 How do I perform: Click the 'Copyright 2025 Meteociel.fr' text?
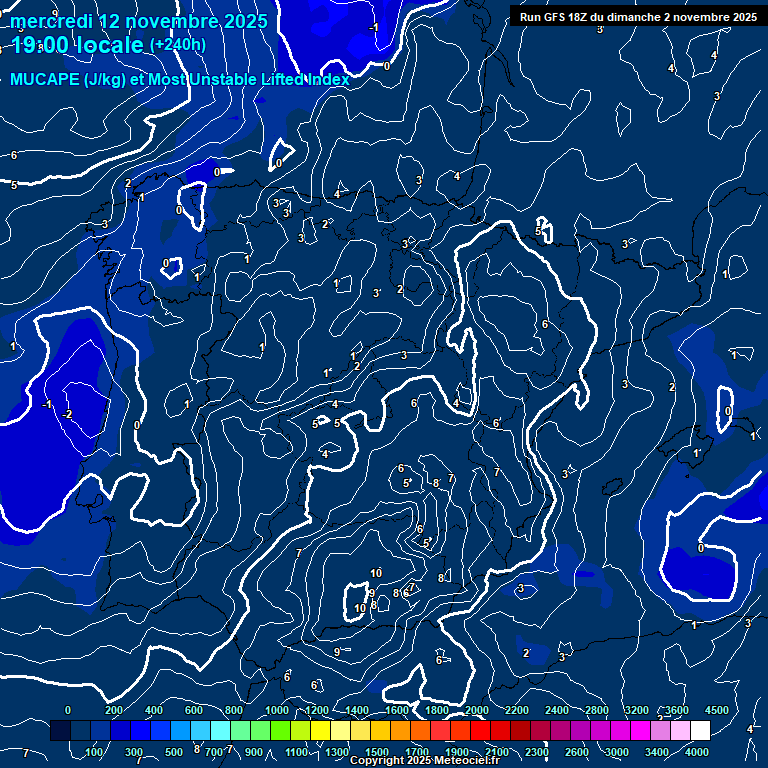coord(424,760)
